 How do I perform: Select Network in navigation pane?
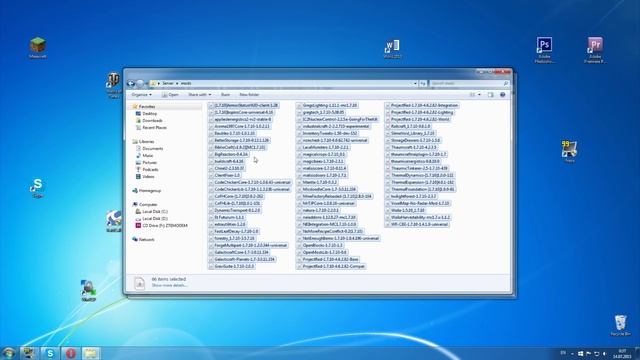point(146,240)
